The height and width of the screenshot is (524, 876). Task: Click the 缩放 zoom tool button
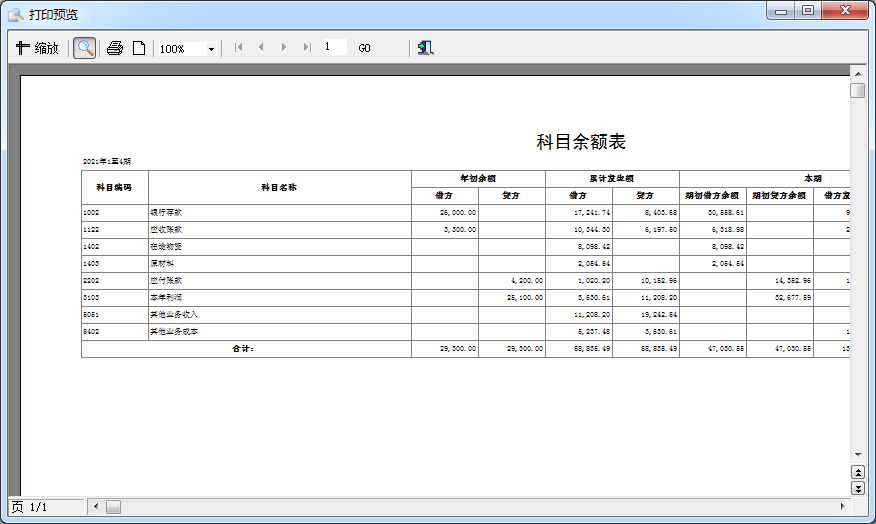click(38, 48)
